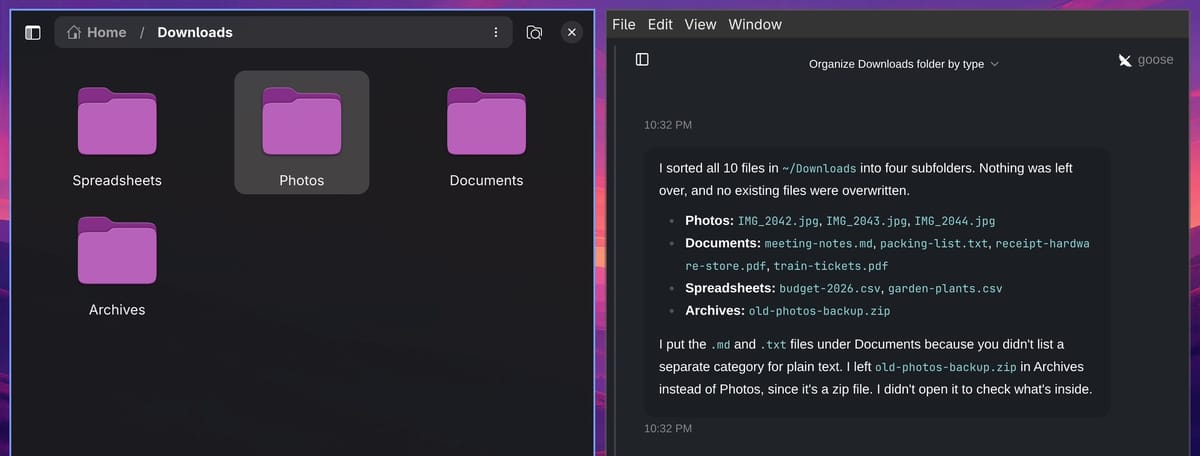
Task: Click IMG_2042.jpg in the Photos list
Action: (x=779, y=221)
